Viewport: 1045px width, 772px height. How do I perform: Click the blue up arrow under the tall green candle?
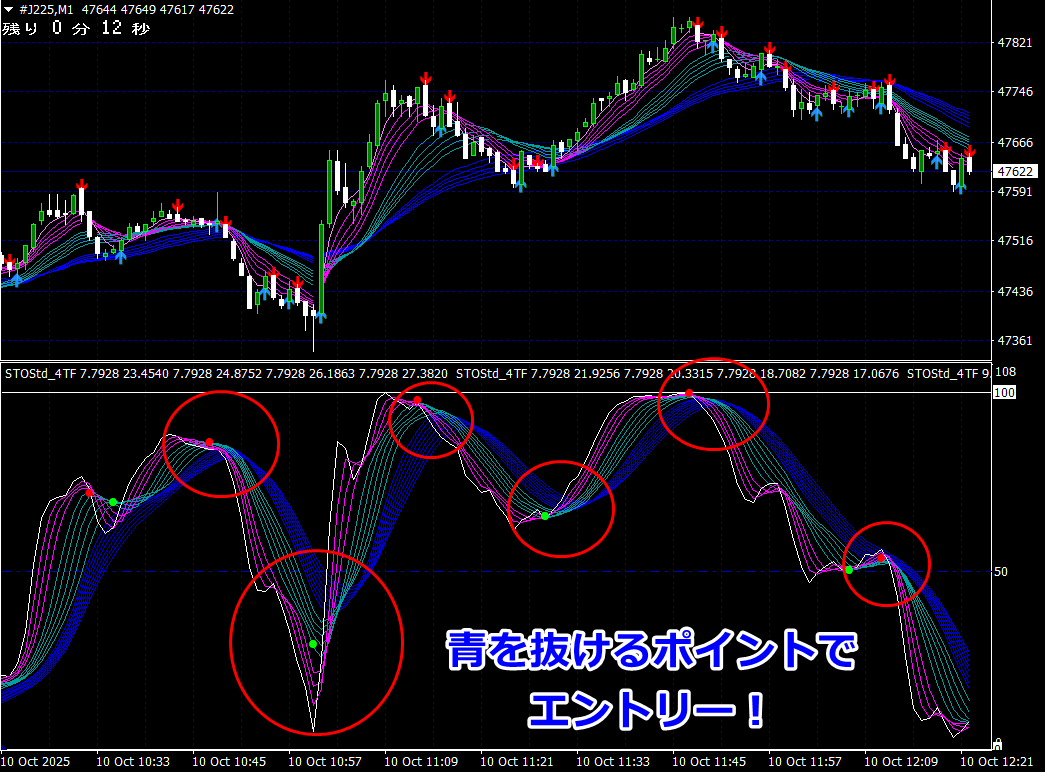coord(320,317)
